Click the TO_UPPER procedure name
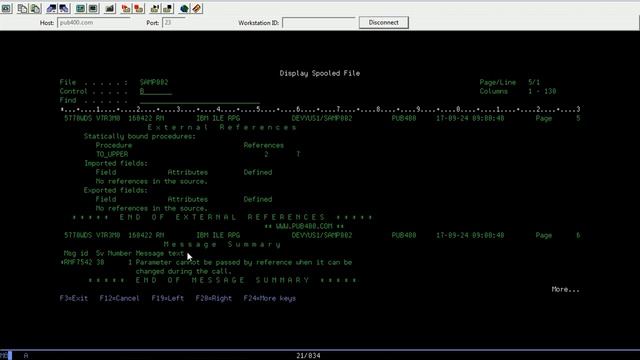The width and height of the screenshot is (640, 360). click(112, 154)
